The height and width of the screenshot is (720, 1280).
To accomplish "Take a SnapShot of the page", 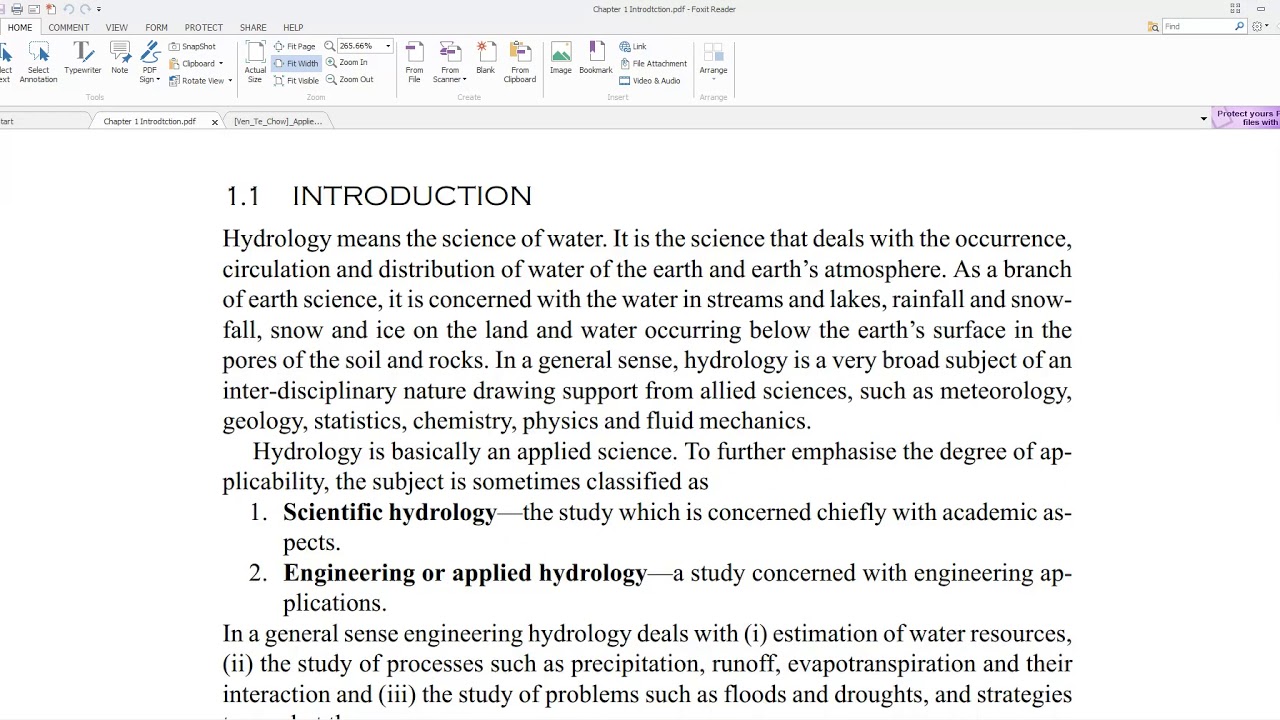I will [x=192, y=46].
